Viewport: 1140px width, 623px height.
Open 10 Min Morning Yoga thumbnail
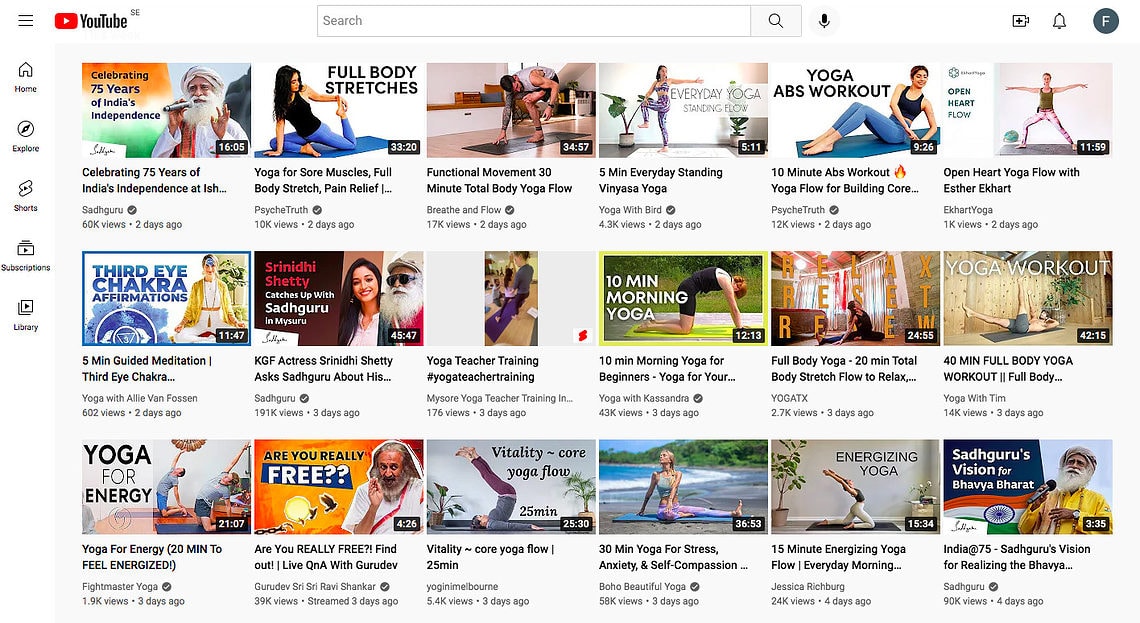point(683,298)
